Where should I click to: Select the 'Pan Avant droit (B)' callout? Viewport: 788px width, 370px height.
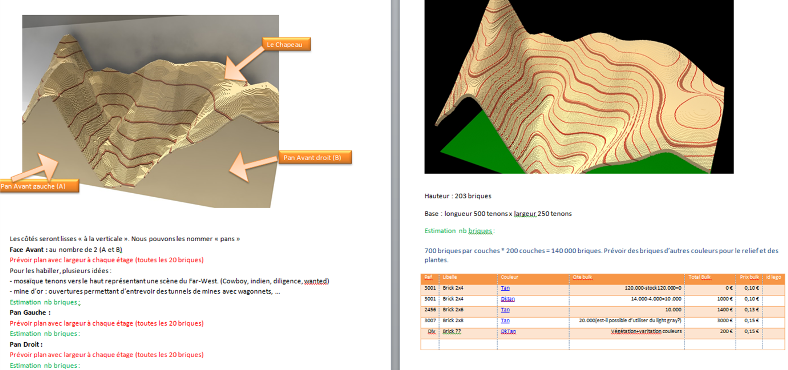point(315,157)
